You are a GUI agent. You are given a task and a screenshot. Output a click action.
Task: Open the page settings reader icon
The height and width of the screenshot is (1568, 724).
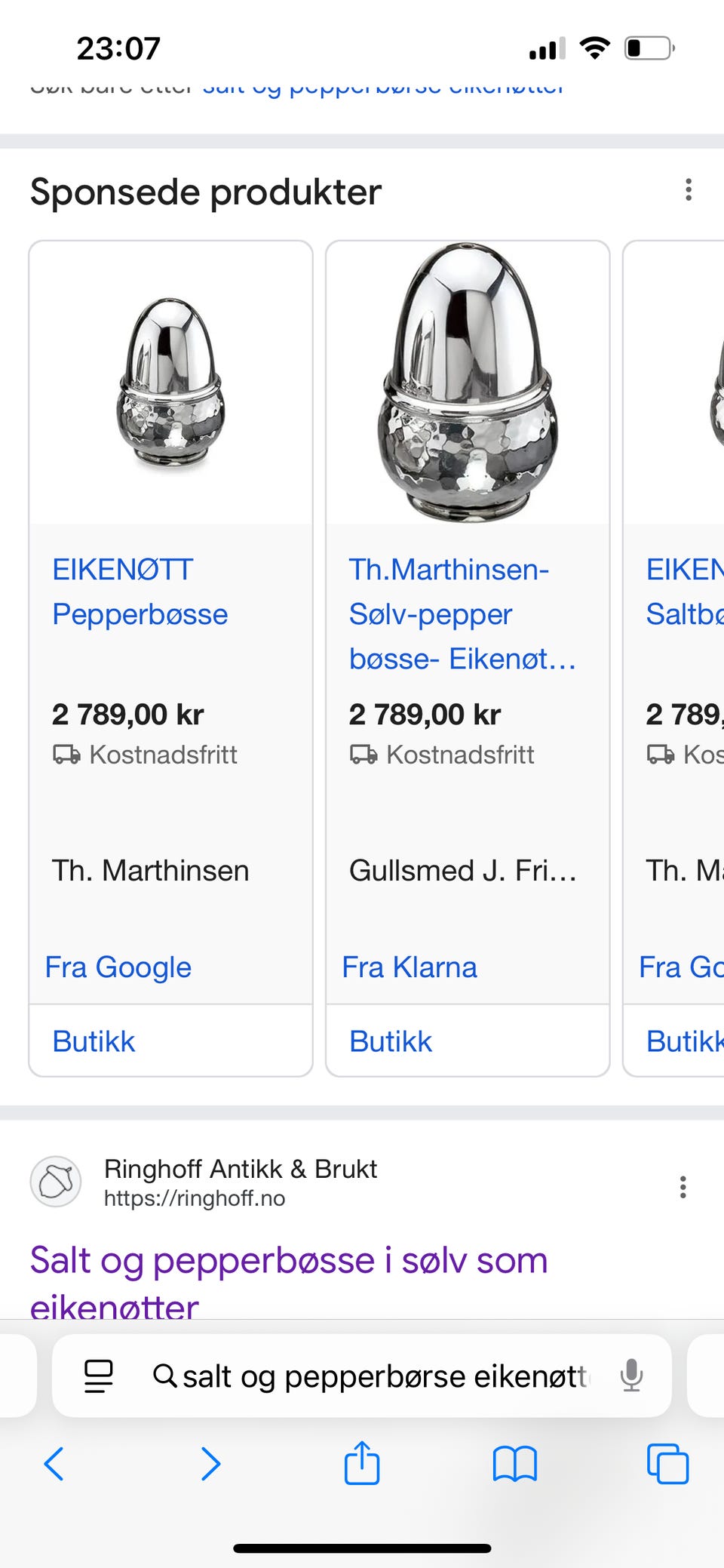point(99,1376)
